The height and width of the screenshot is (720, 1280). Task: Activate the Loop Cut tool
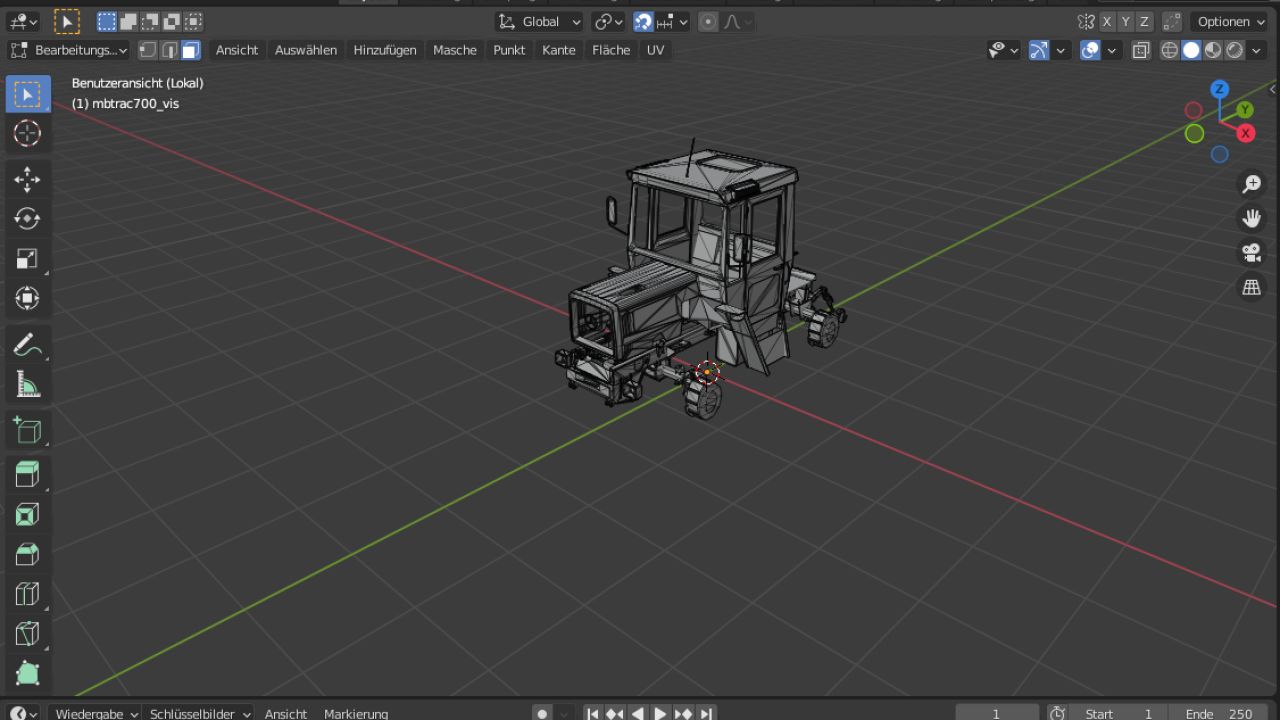[27, 593]
